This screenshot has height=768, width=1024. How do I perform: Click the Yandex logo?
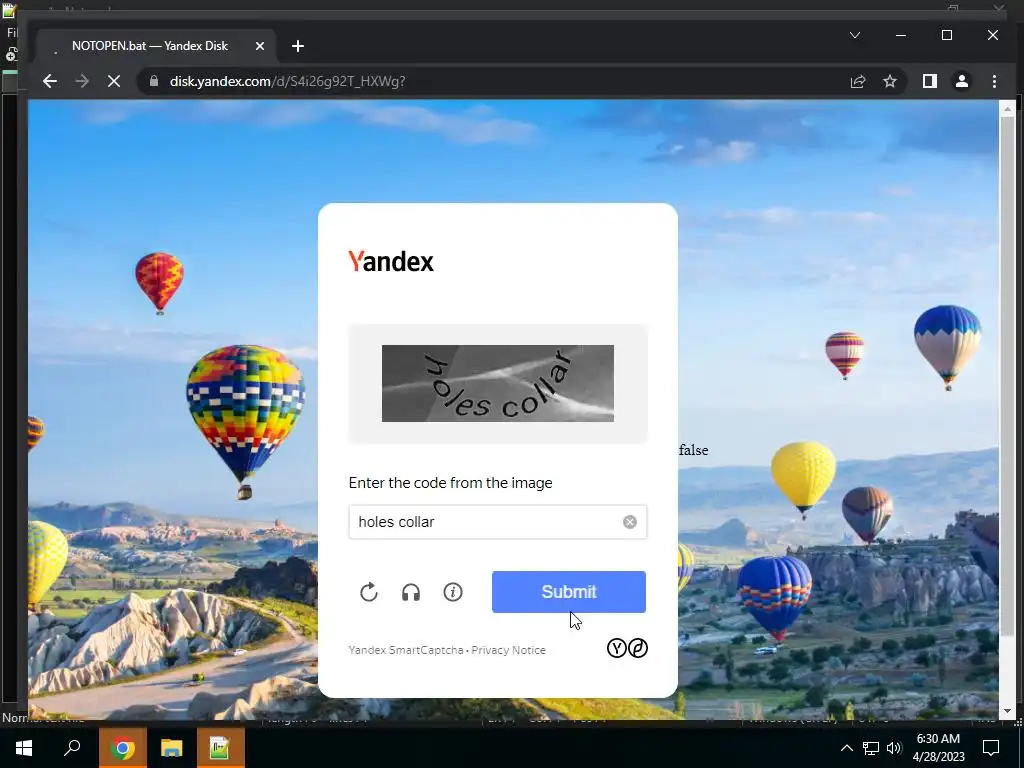click(391, 261)
